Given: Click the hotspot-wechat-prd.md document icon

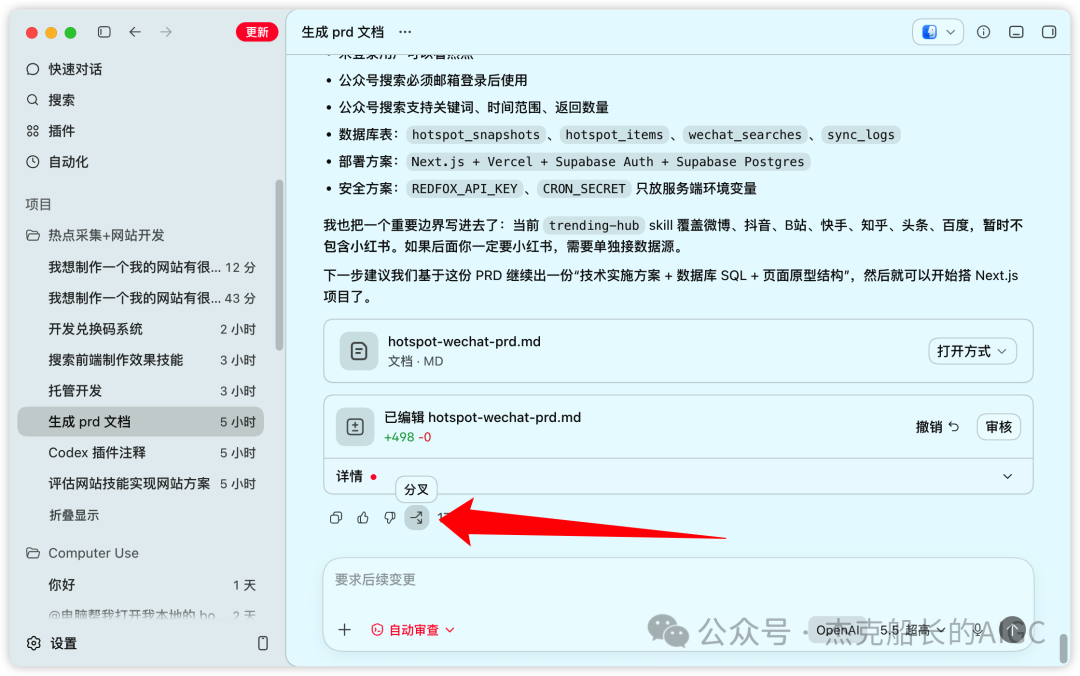Looking at the screenshot, I should (359, 351).
